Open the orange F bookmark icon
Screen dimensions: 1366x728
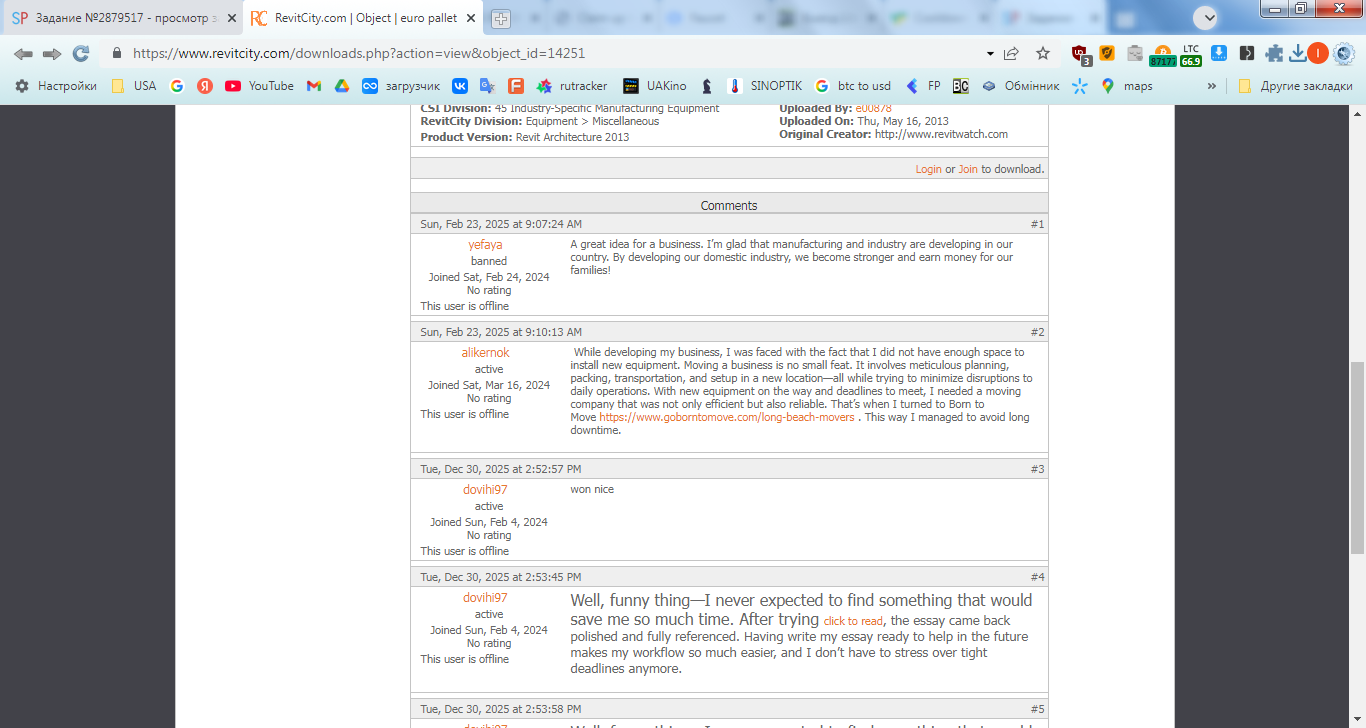coord(516,86)
